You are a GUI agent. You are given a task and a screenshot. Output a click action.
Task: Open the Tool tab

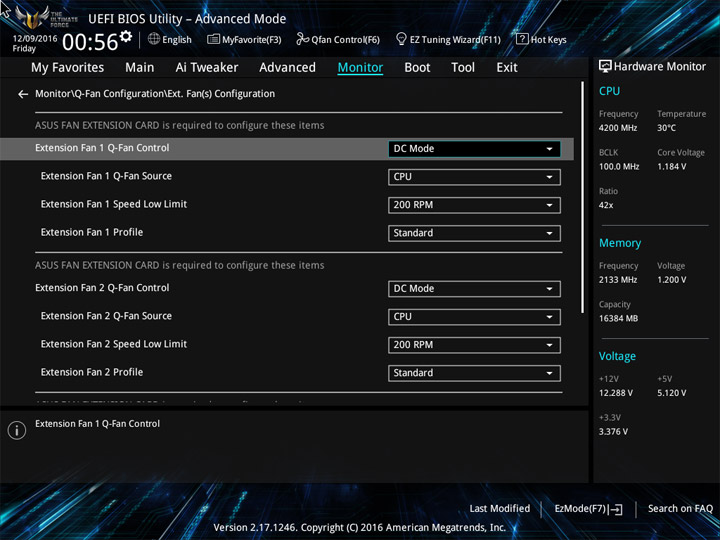(x=463, y=68)
